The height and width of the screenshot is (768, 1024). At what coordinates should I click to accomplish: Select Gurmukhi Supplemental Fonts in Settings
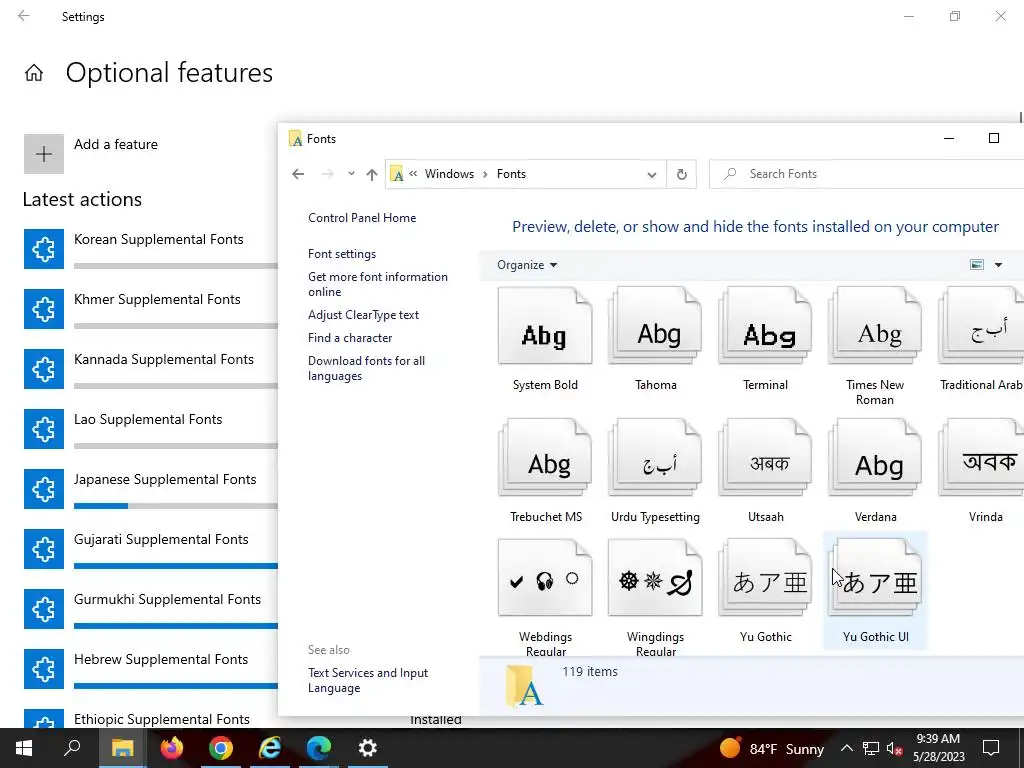pos(167,600)
